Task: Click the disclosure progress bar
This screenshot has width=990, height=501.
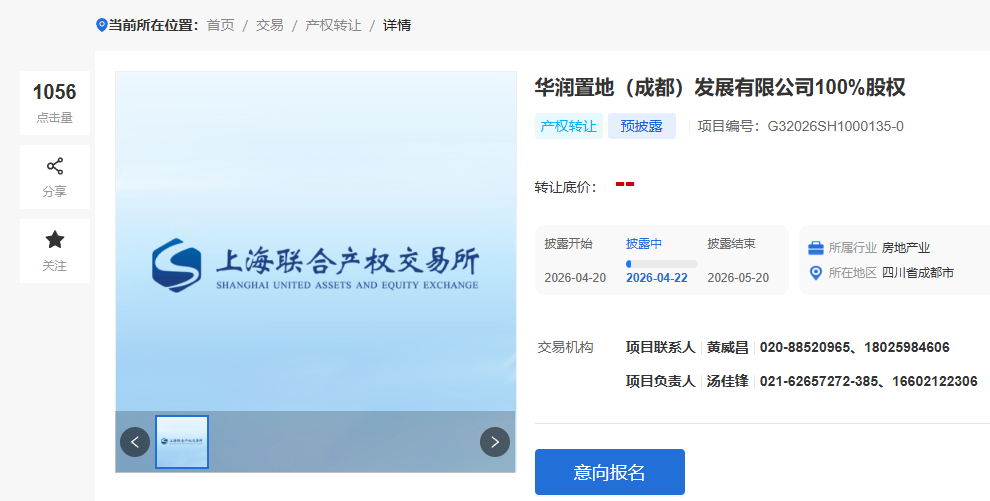Action: [661, 264]
